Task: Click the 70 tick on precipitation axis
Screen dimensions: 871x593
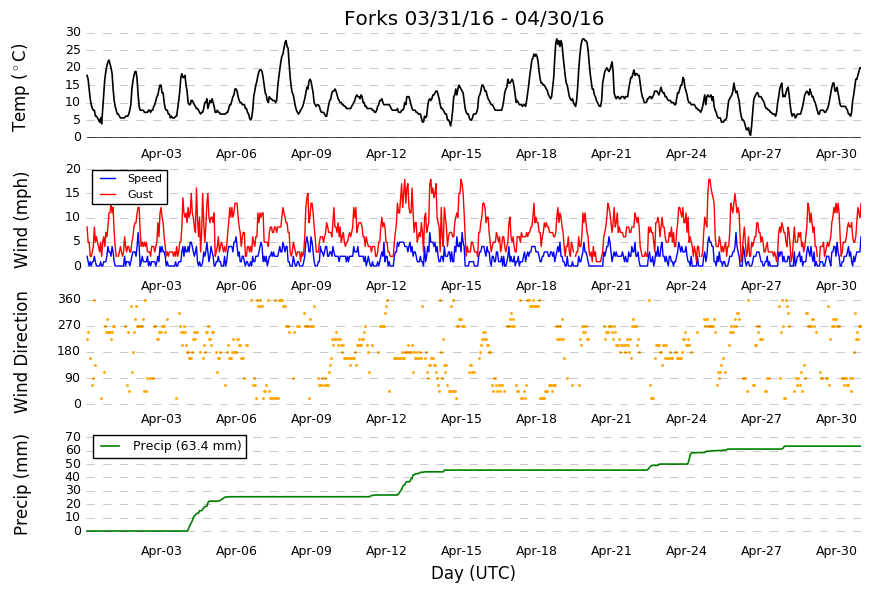Action: point(73,437)
